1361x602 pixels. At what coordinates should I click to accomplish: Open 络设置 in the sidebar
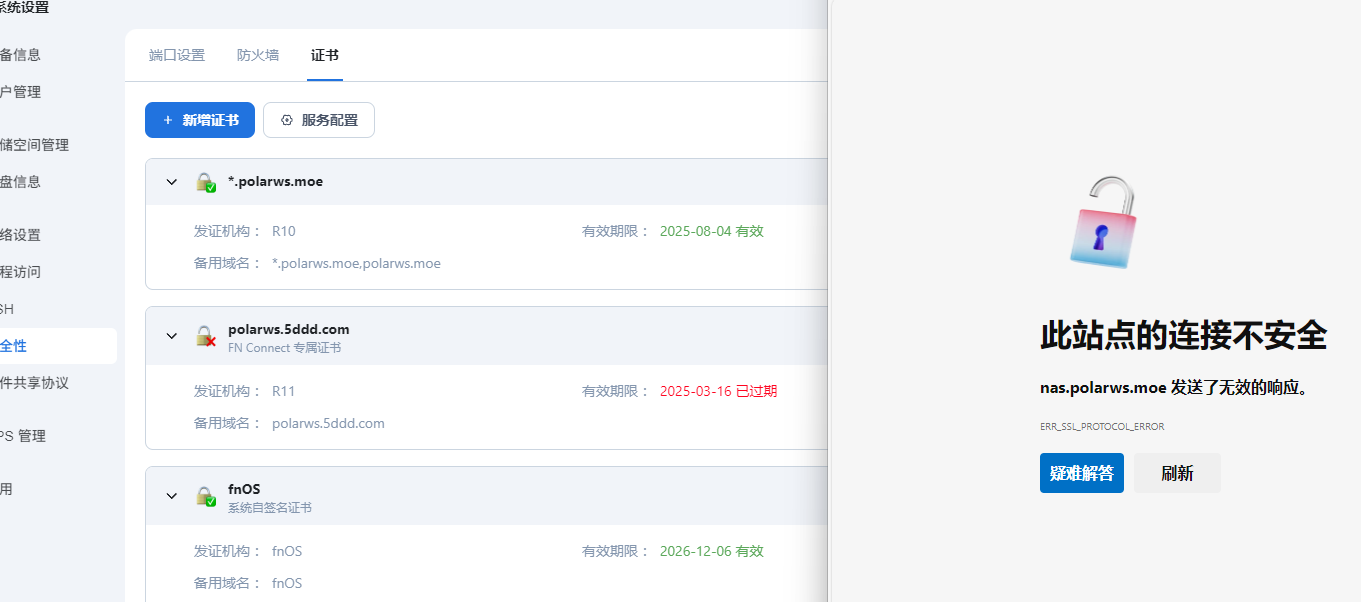(x=20, y=235)
